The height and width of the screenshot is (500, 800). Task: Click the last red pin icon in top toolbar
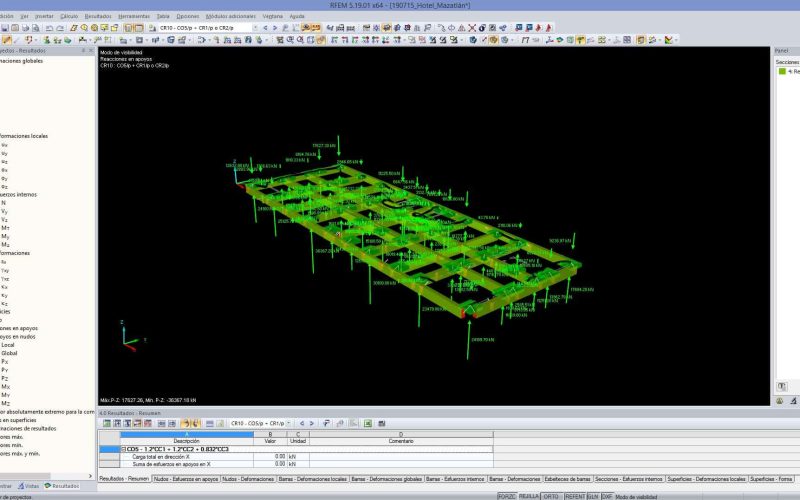point(548,28)
